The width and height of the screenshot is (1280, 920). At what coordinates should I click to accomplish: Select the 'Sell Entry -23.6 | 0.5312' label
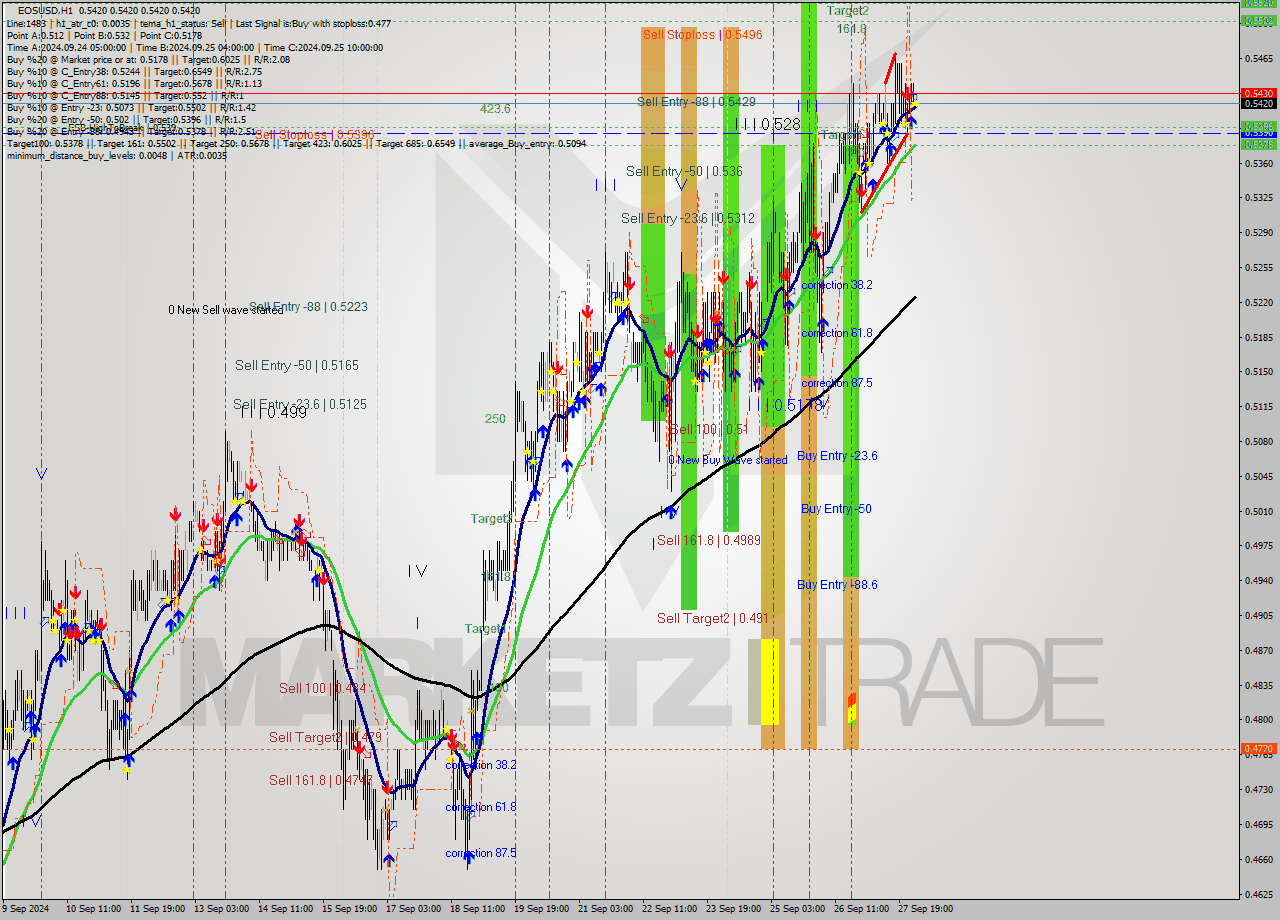click(688, 218)
